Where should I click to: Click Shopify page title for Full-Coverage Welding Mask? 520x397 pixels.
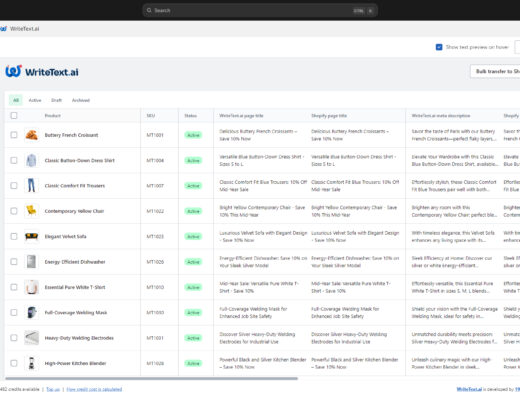(345, 312)
